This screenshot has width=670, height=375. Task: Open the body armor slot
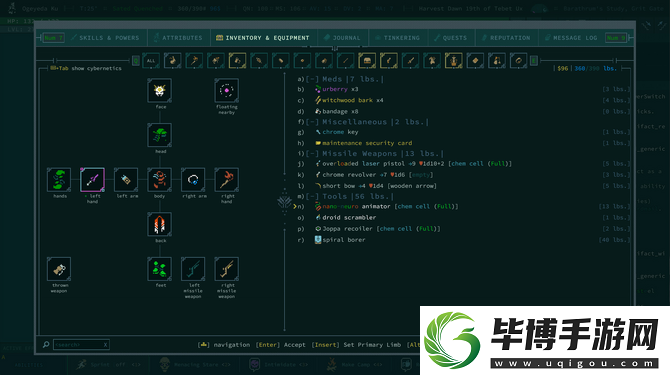coord(159,179)
